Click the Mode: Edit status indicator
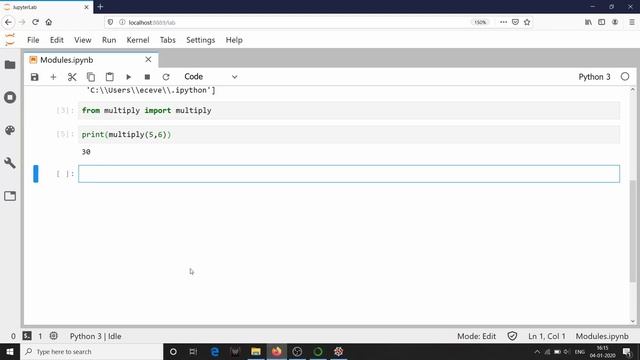 [x=476, y=336]
